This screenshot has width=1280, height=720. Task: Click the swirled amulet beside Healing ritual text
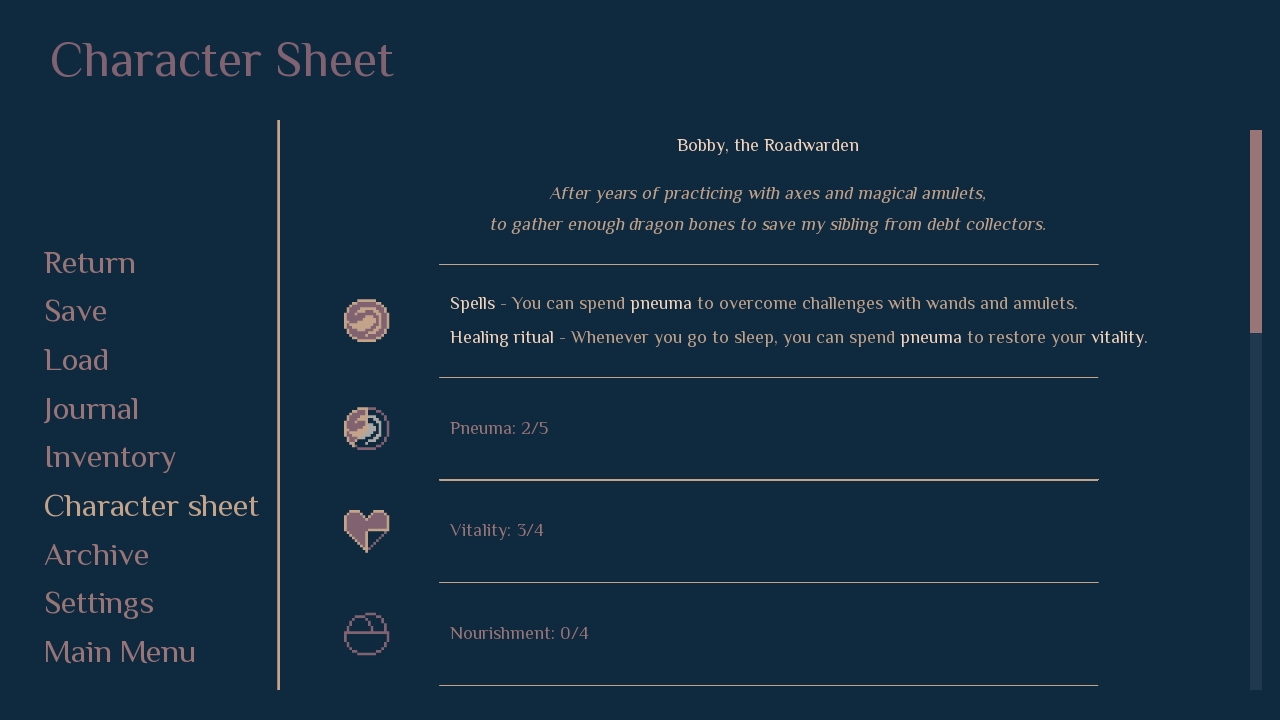click(x=366, y=320)
